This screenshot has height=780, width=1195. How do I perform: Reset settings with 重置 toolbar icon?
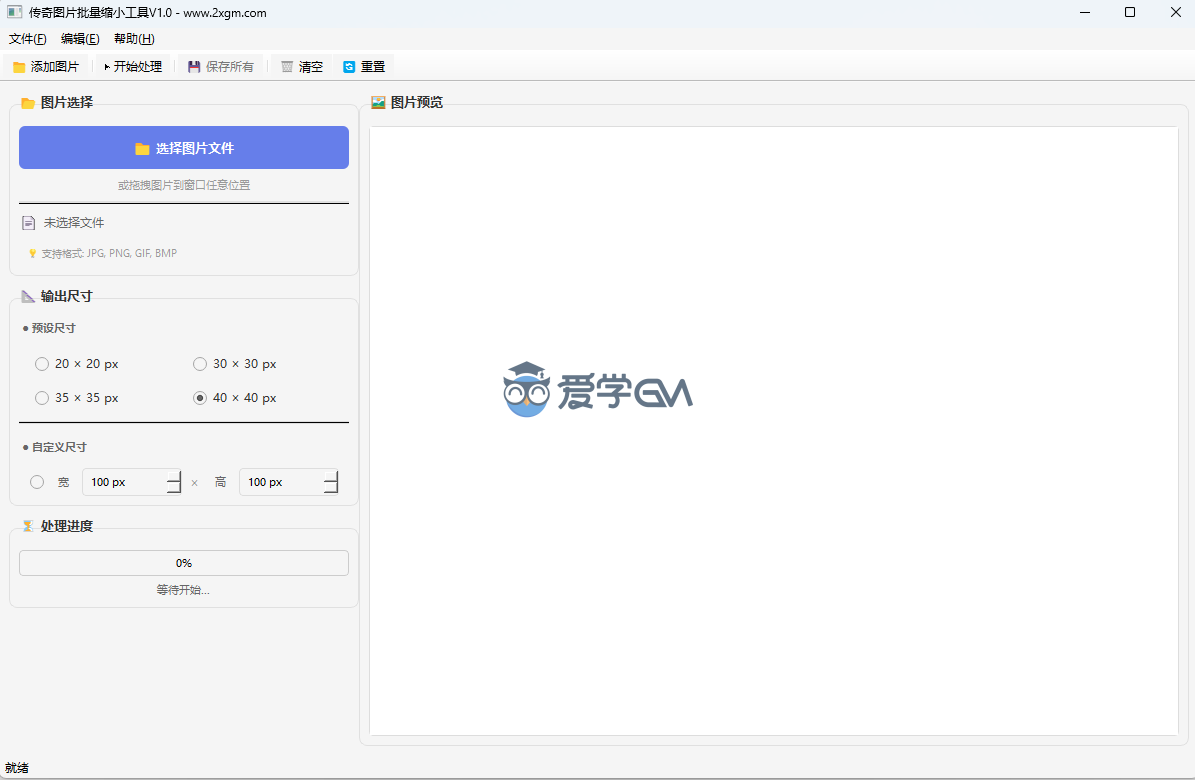click(349, 67)
